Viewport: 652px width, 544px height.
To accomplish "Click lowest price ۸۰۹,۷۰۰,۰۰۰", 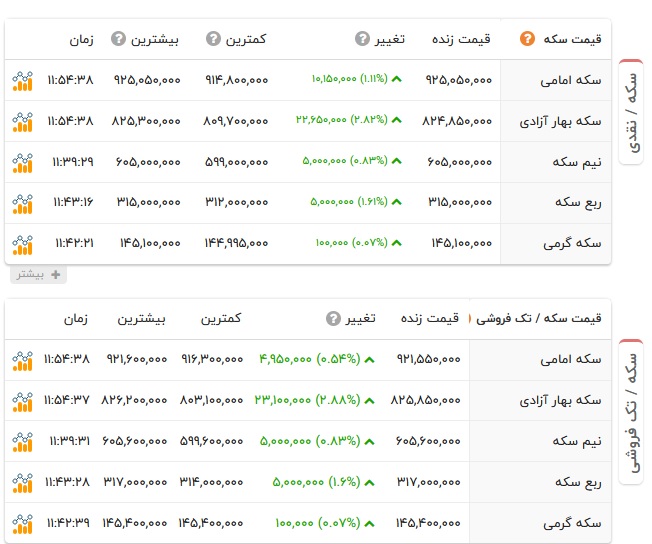I will pos(236,121).
